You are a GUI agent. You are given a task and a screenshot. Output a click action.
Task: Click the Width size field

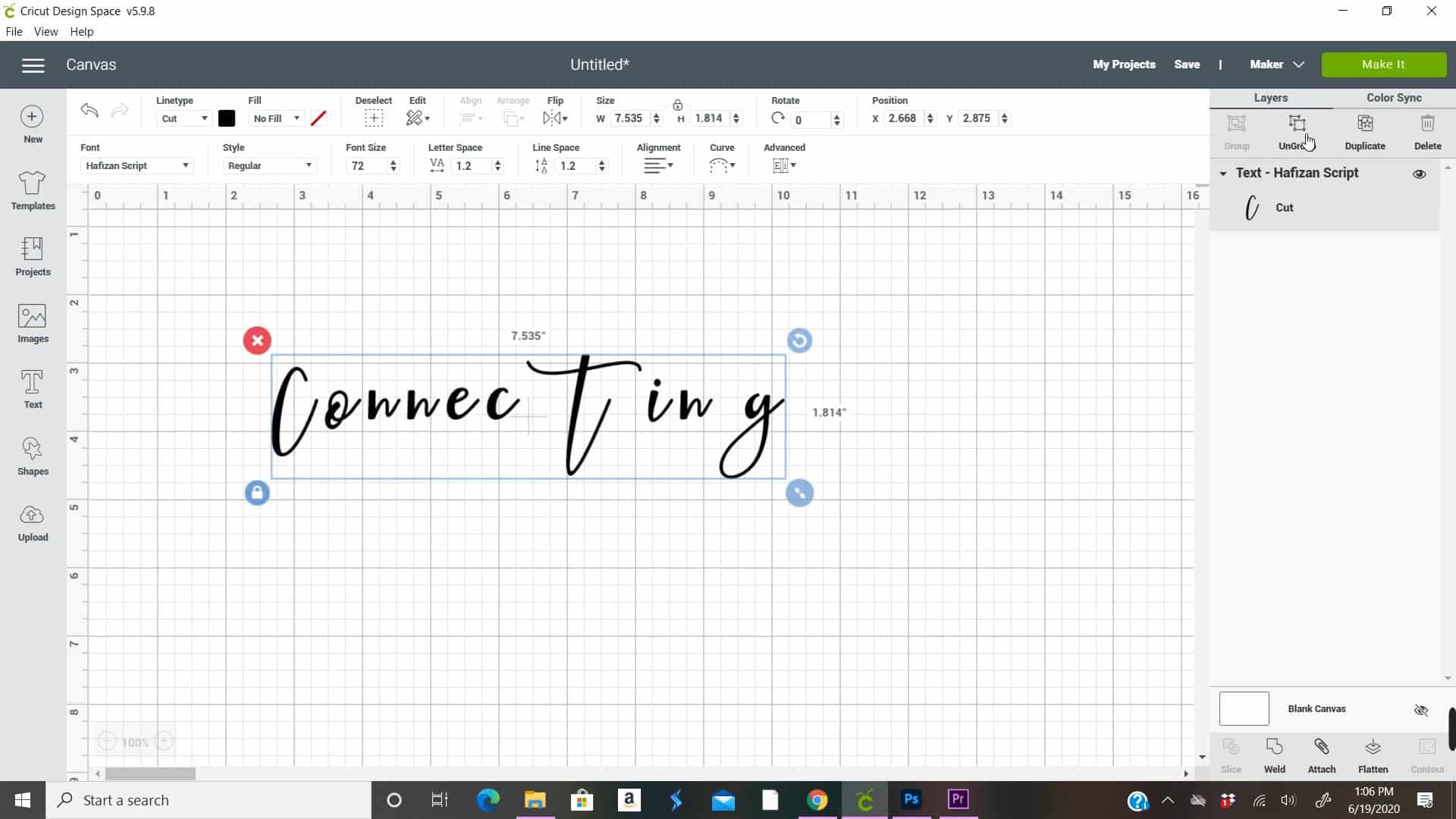point(629,118)
